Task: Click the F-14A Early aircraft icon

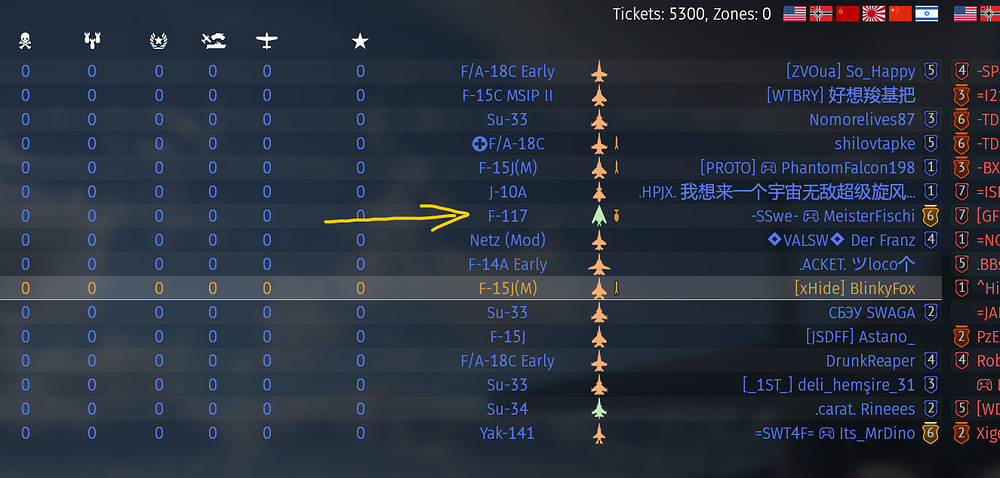Action: [x=599, y=264]
